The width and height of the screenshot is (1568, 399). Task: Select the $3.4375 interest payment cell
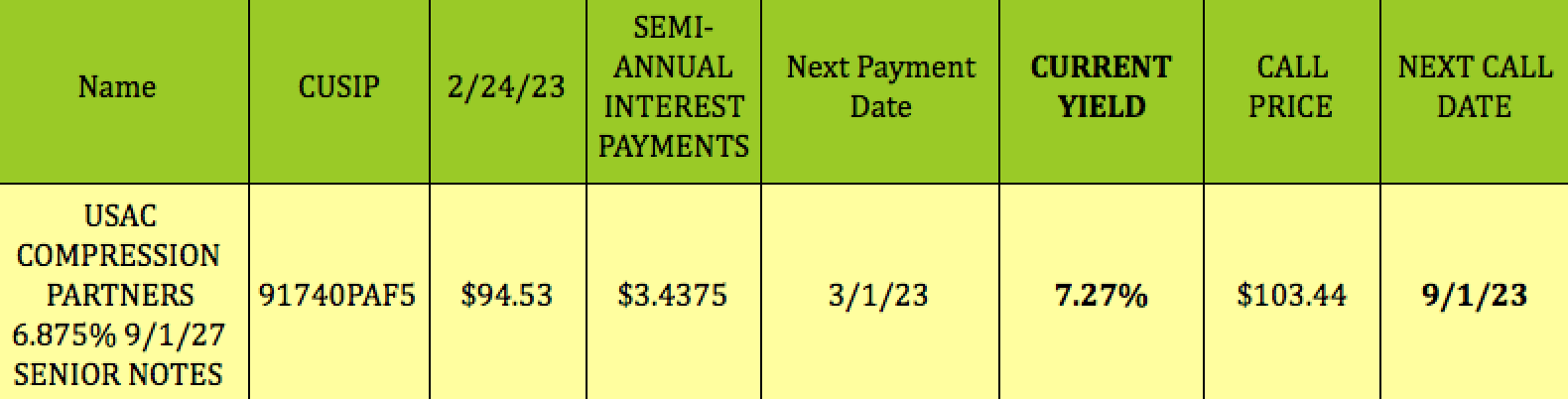pos(673,296)
